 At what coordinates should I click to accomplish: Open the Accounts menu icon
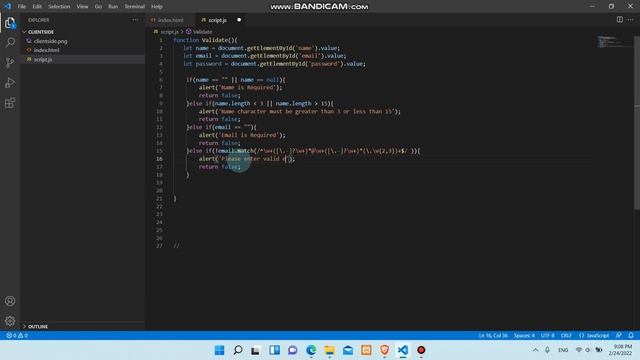click(10, 301)
